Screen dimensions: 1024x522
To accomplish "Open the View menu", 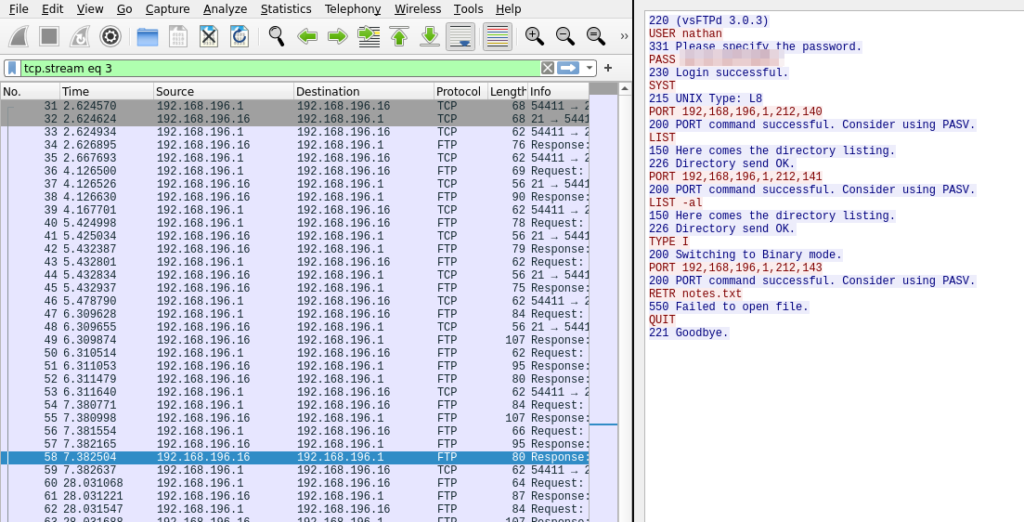I will [89, 9].
